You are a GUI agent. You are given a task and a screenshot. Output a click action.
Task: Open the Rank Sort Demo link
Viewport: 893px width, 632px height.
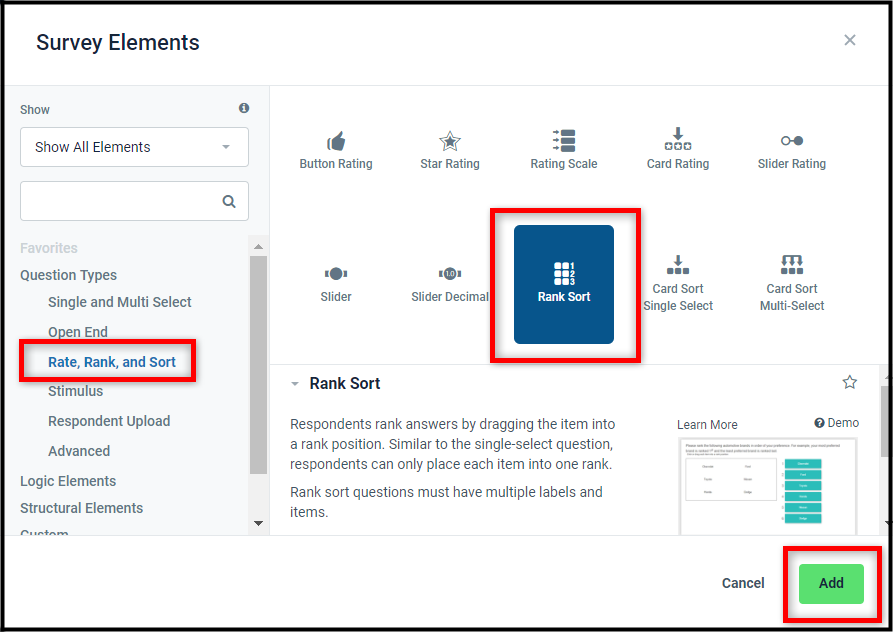(x=836, y=422)
